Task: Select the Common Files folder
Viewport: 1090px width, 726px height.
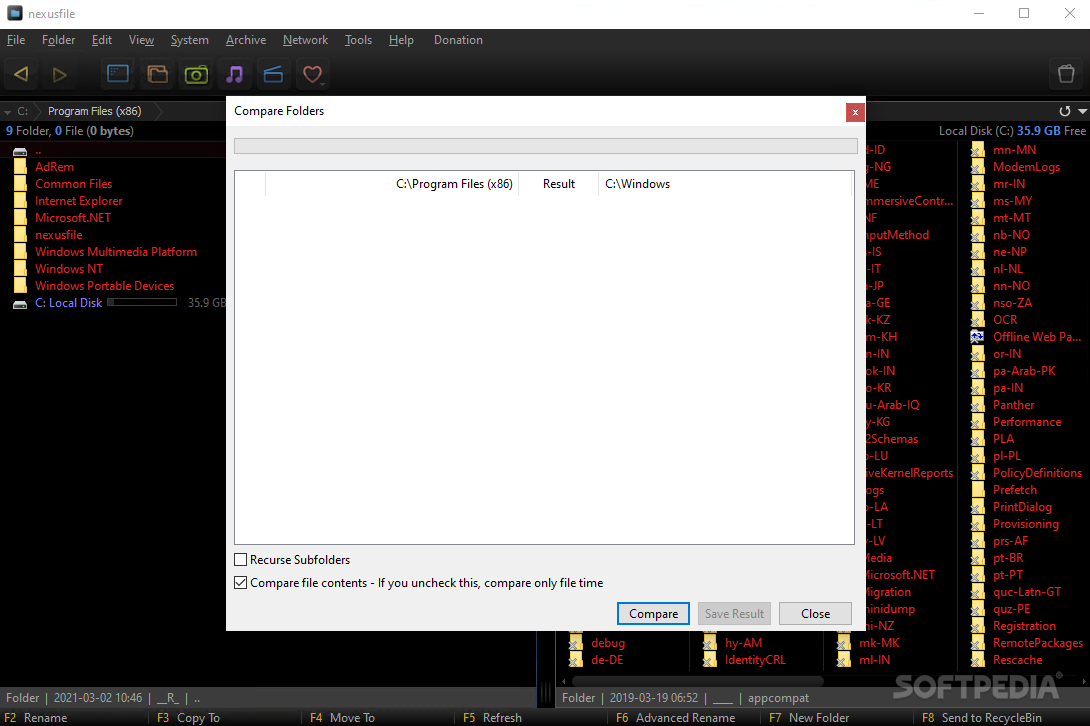Action: click(74, 184)
